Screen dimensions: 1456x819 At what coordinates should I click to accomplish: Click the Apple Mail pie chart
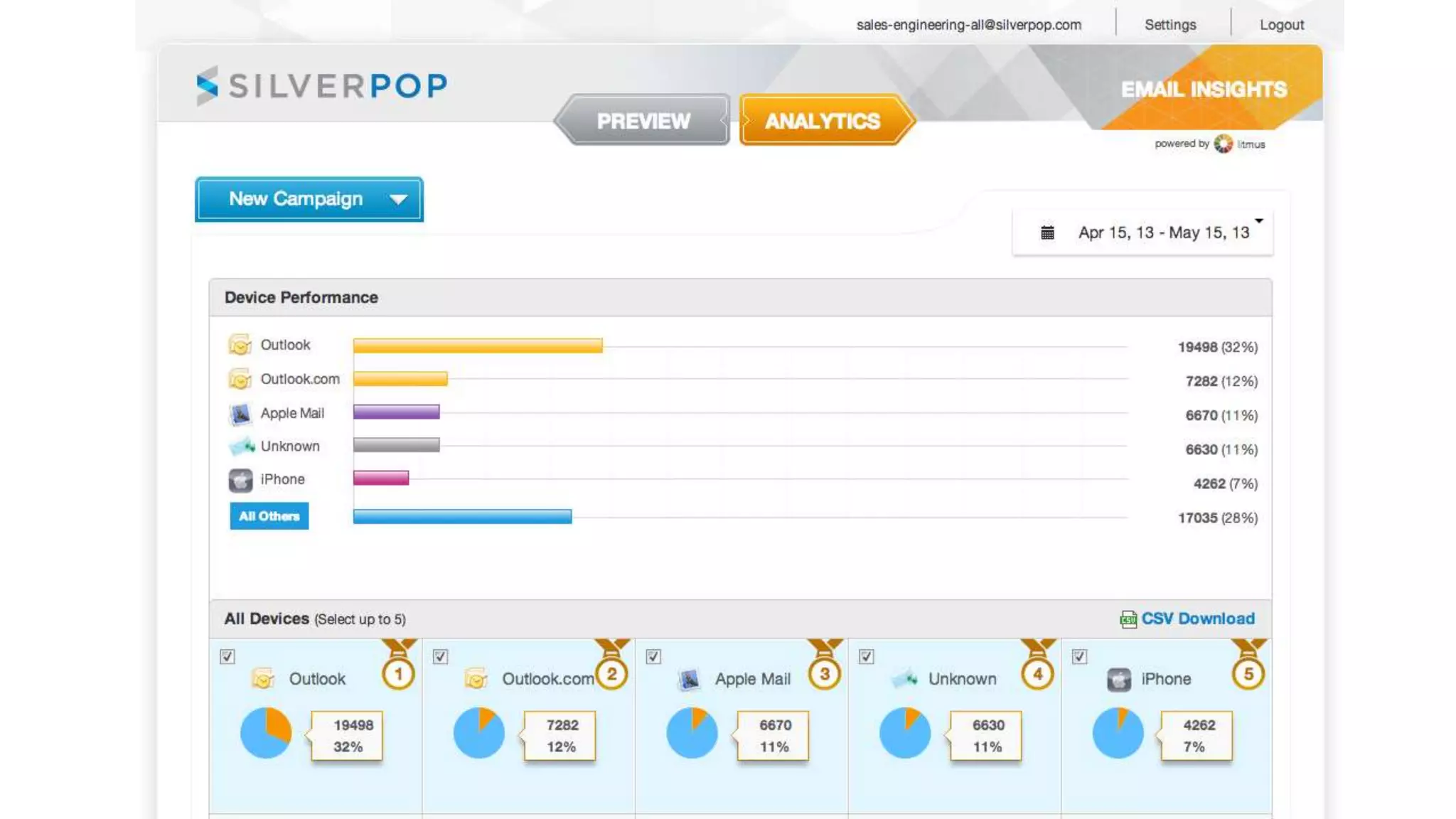[692, 732]
